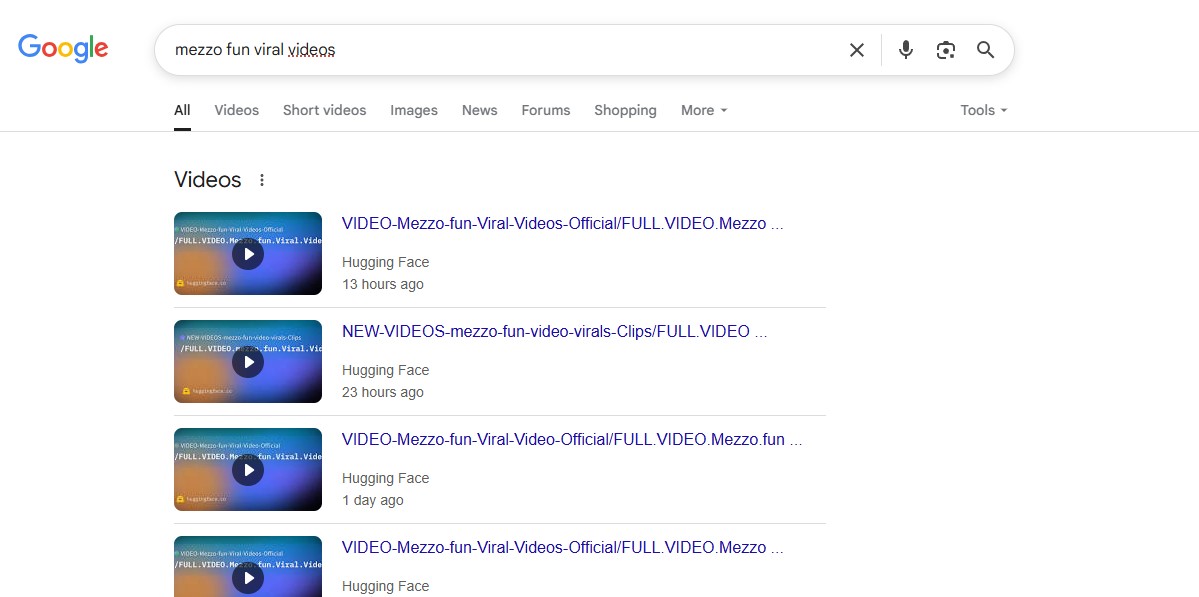
Task: Play the first Mezzo-fun-Viral-Videos-Official video
Action: [x=247, y=254]
